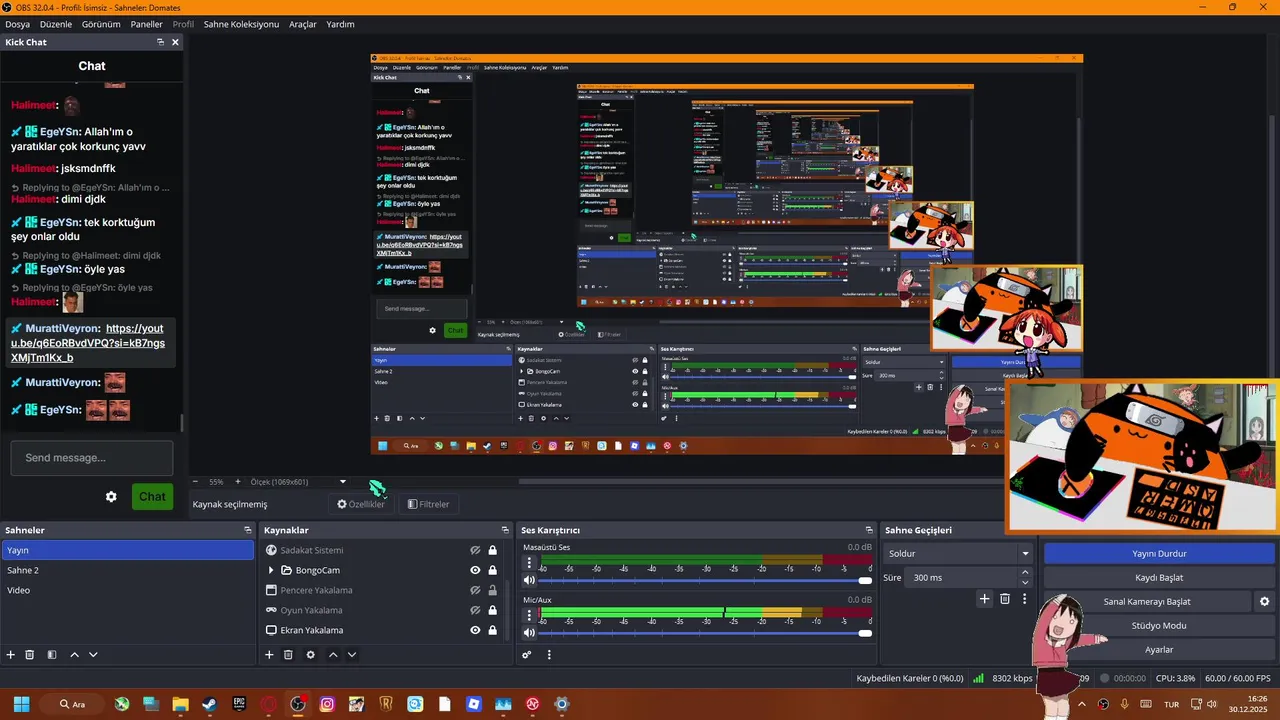Unlock the Ekran Yakalama source
Viewport: 1280px width, 720px height.
click(493, 630)
